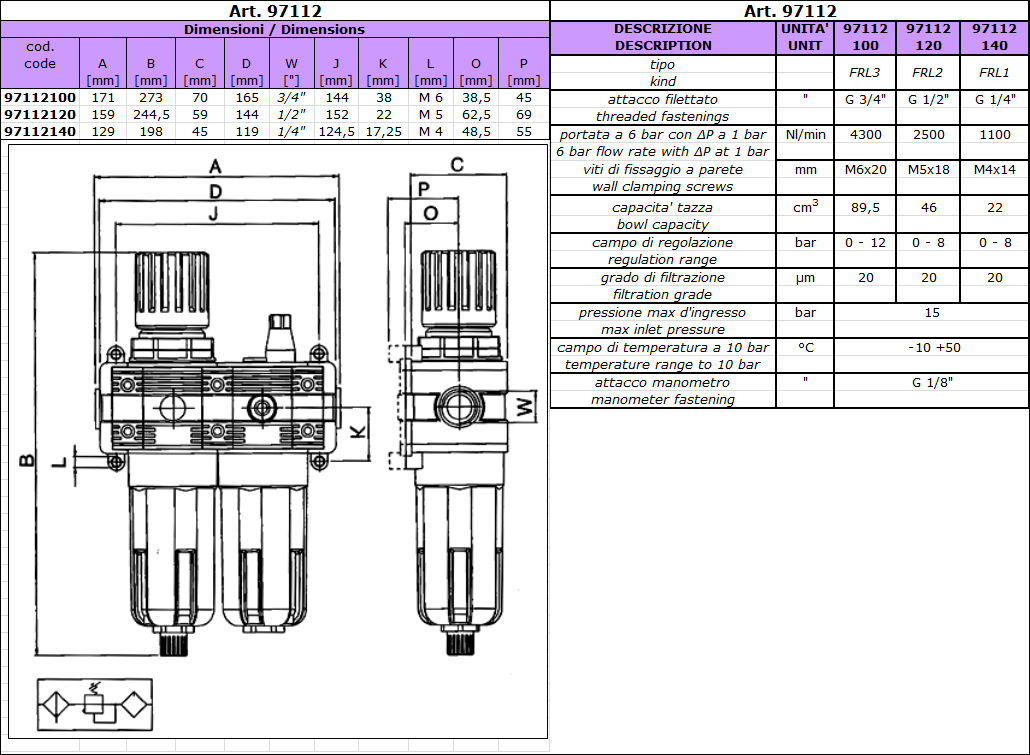Viewport: 1030px width, 755px height.
Task: Click the cell with value 17,25
Action: coord(384,131)
